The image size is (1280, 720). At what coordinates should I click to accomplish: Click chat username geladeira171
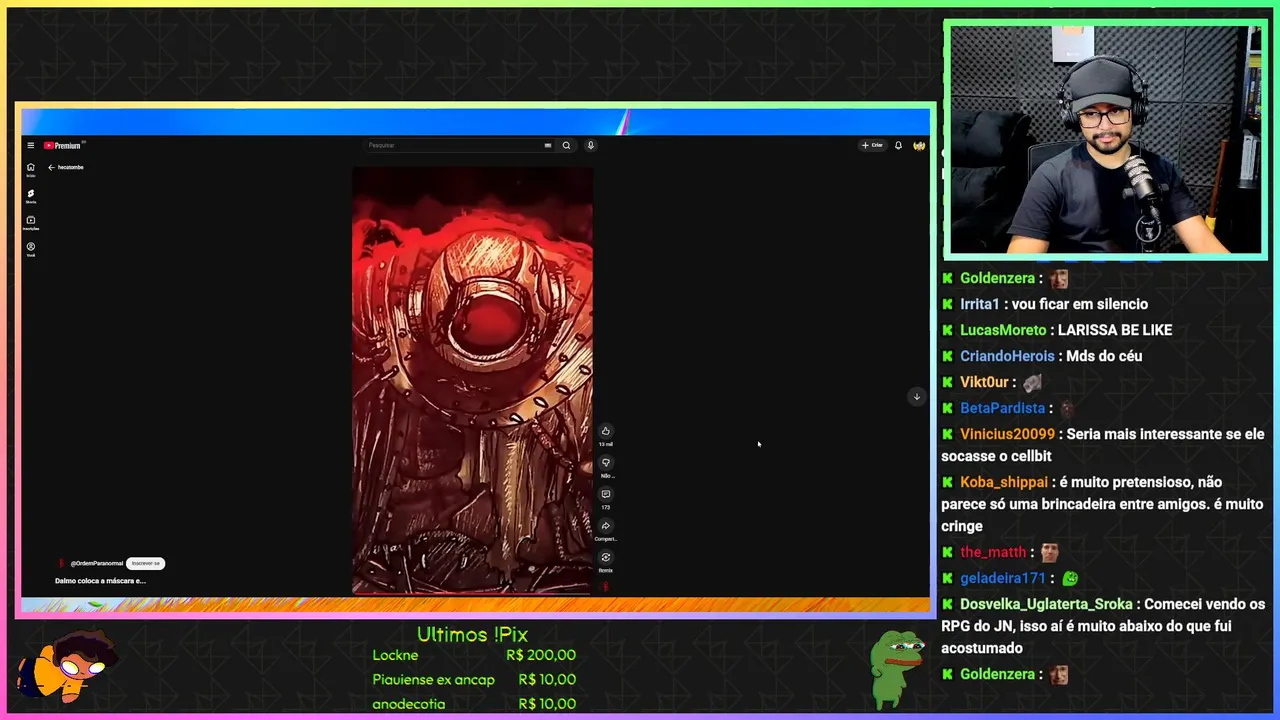(1002, 578)
